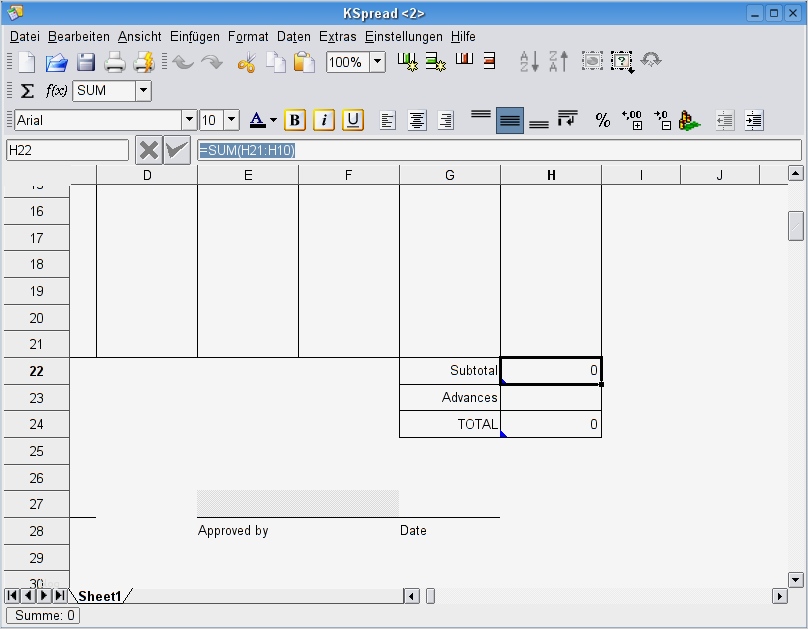Click the money format icon

[x=690, y=120]
